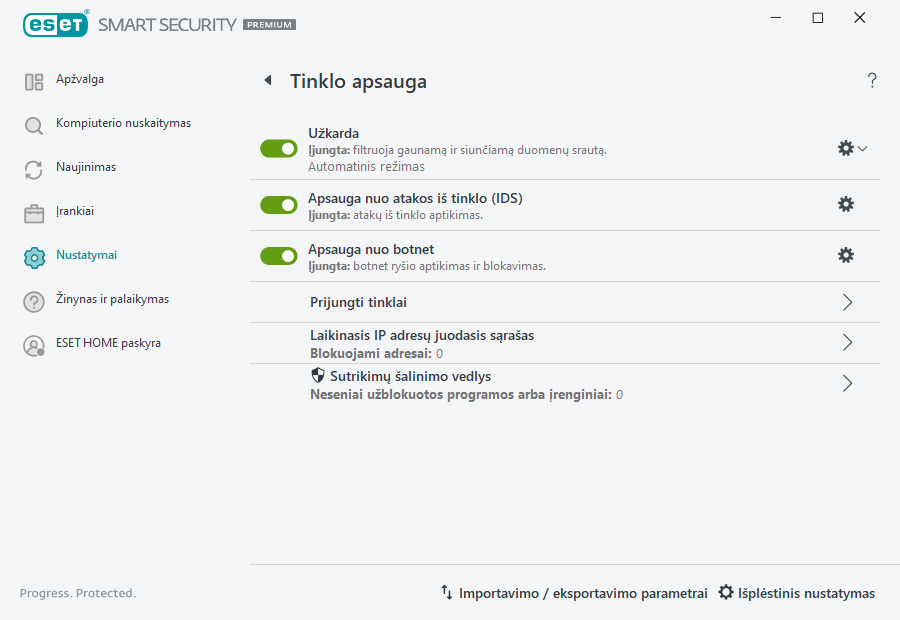Open Prijungti tinklai via its chevron
Viewport: 900px width, 620px height.
coord(846,301)
